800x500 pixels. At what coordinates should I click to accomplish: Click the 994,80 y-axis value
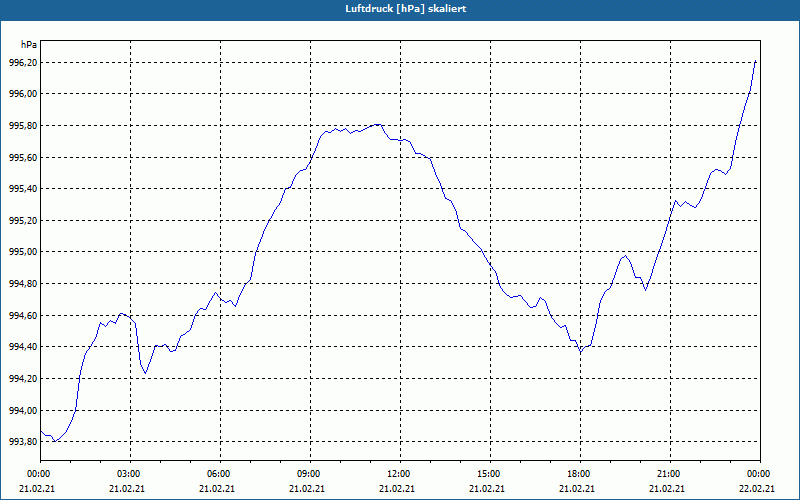(23, 284)
